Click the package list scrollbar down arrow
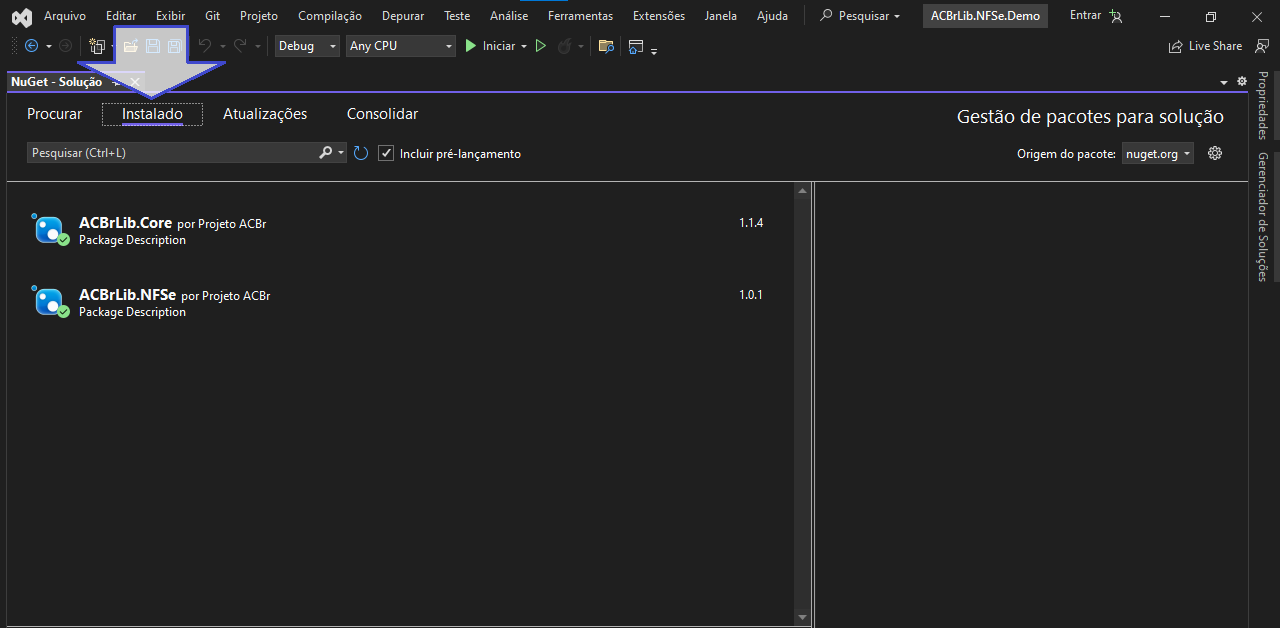The height and width of the screenshot is (628, 1280). (802, 618)
